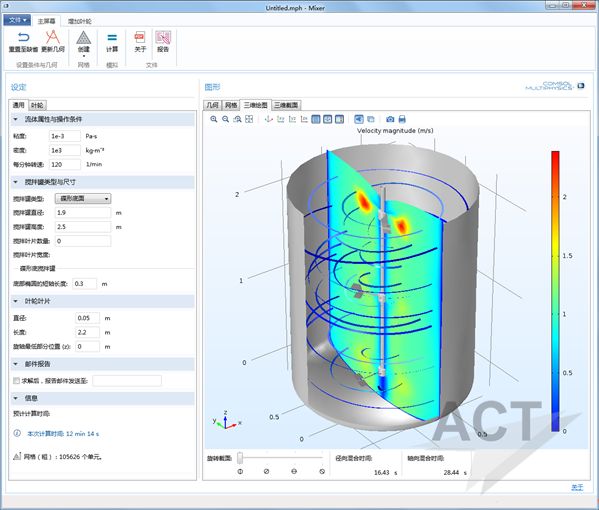Collapse the impeller blade section
Image resolution: width=599 pixels, height=510 pixels.
tap(16, 301)
